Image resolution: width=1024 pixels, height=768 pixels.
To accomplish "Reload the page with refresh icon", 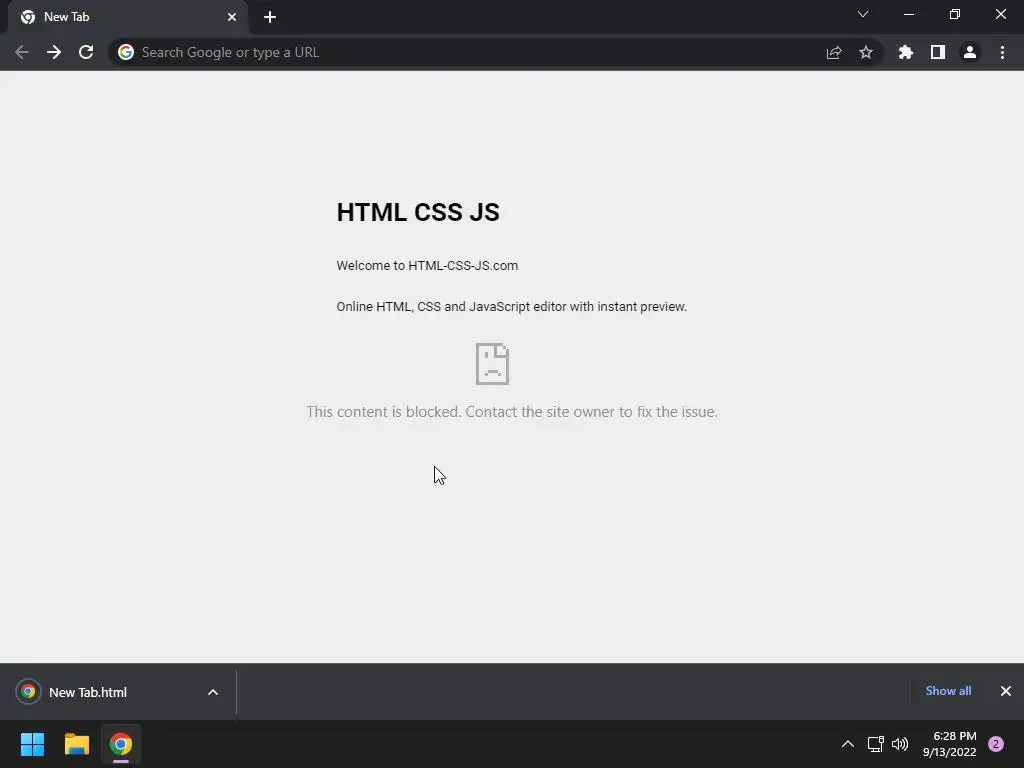I will [86, 52].
